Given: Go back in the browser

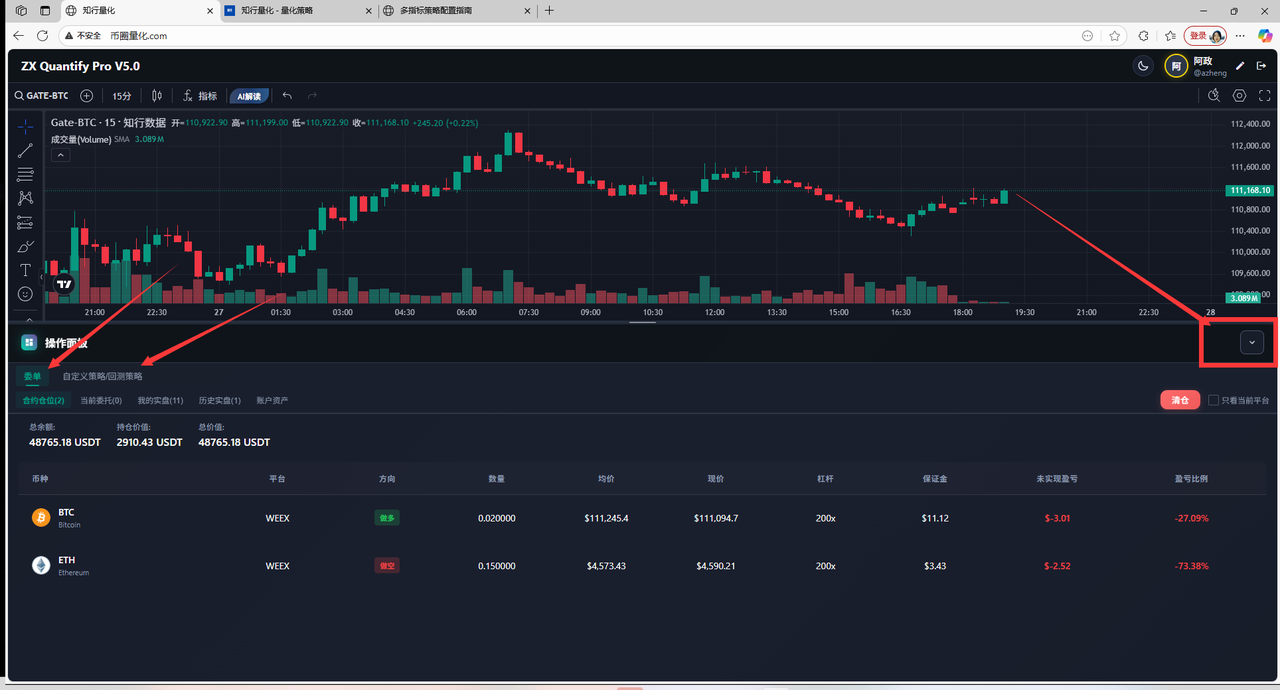Looking at the screenshot, I should [x=19, y=35].
